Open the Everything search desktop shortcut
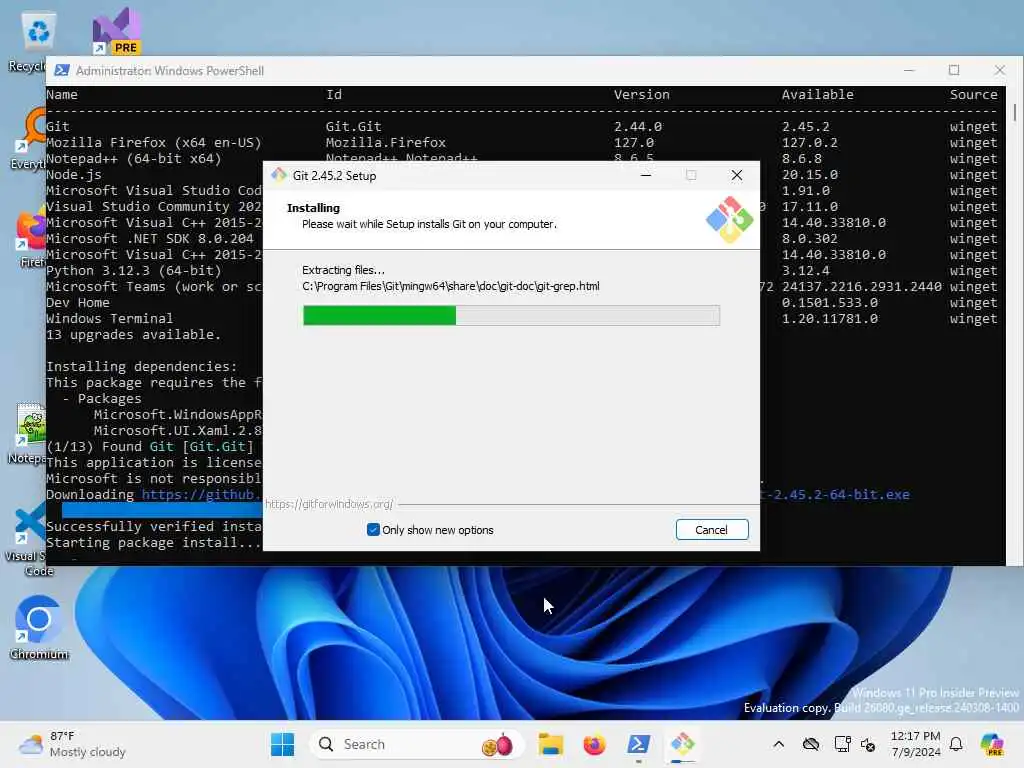This screenshot has height=768, width=1024. click(x=29, y=137)
